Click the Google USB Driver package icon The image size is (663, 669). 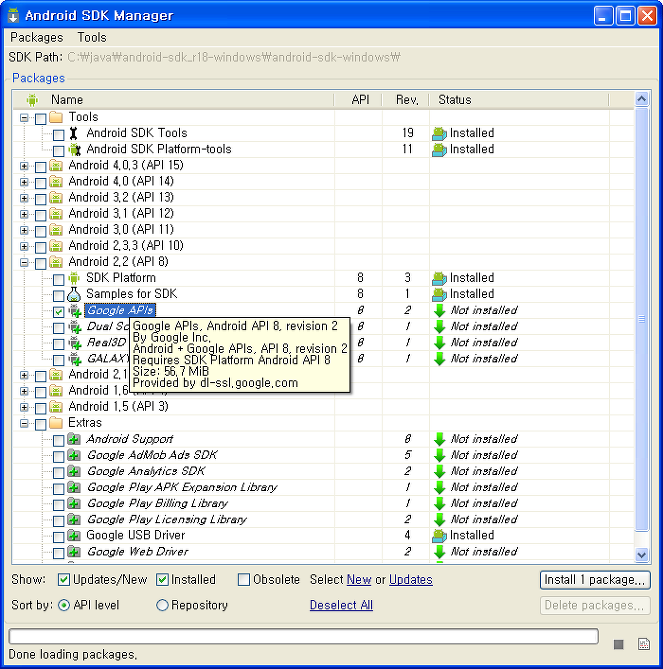(74, 535)
